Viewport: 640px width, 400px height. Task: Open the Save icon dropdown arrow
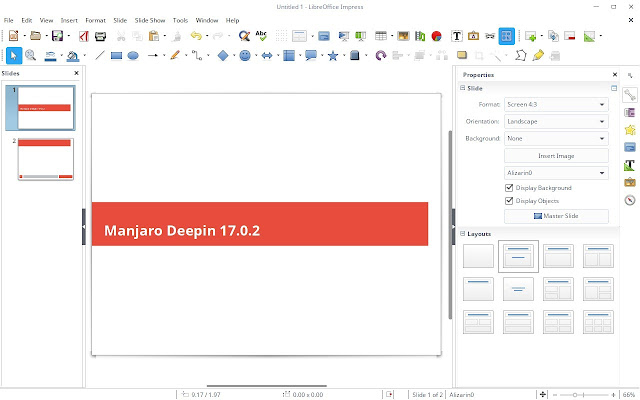click(x=68, y=36)
